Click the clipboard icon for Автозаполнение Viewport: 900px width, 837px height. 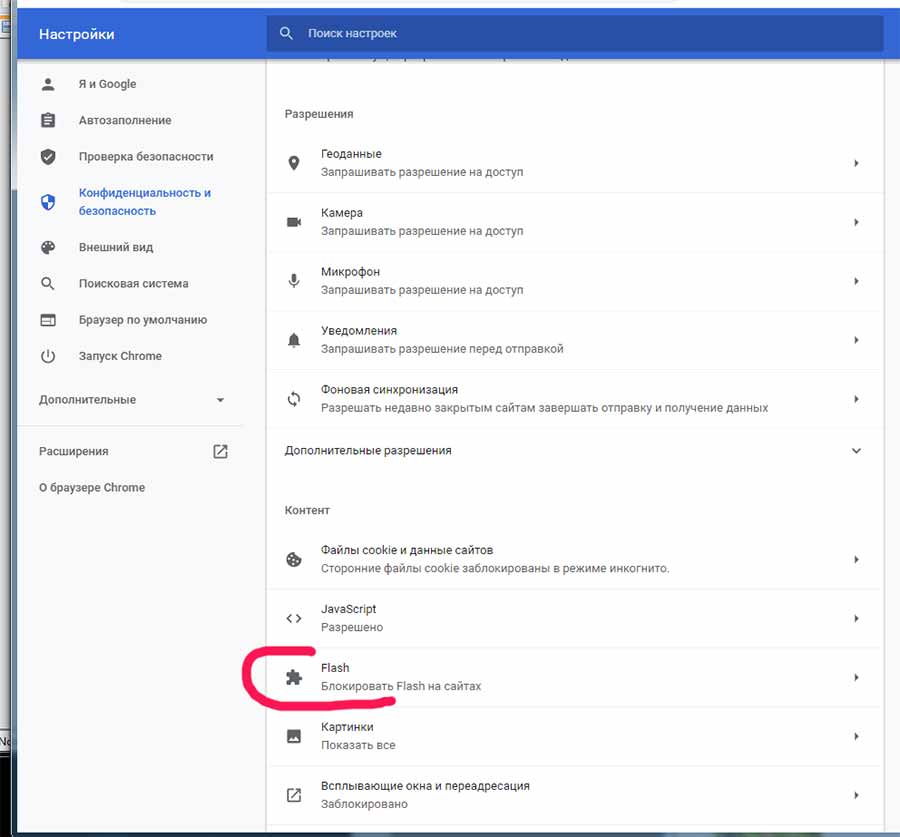click(x=48, y=121)
